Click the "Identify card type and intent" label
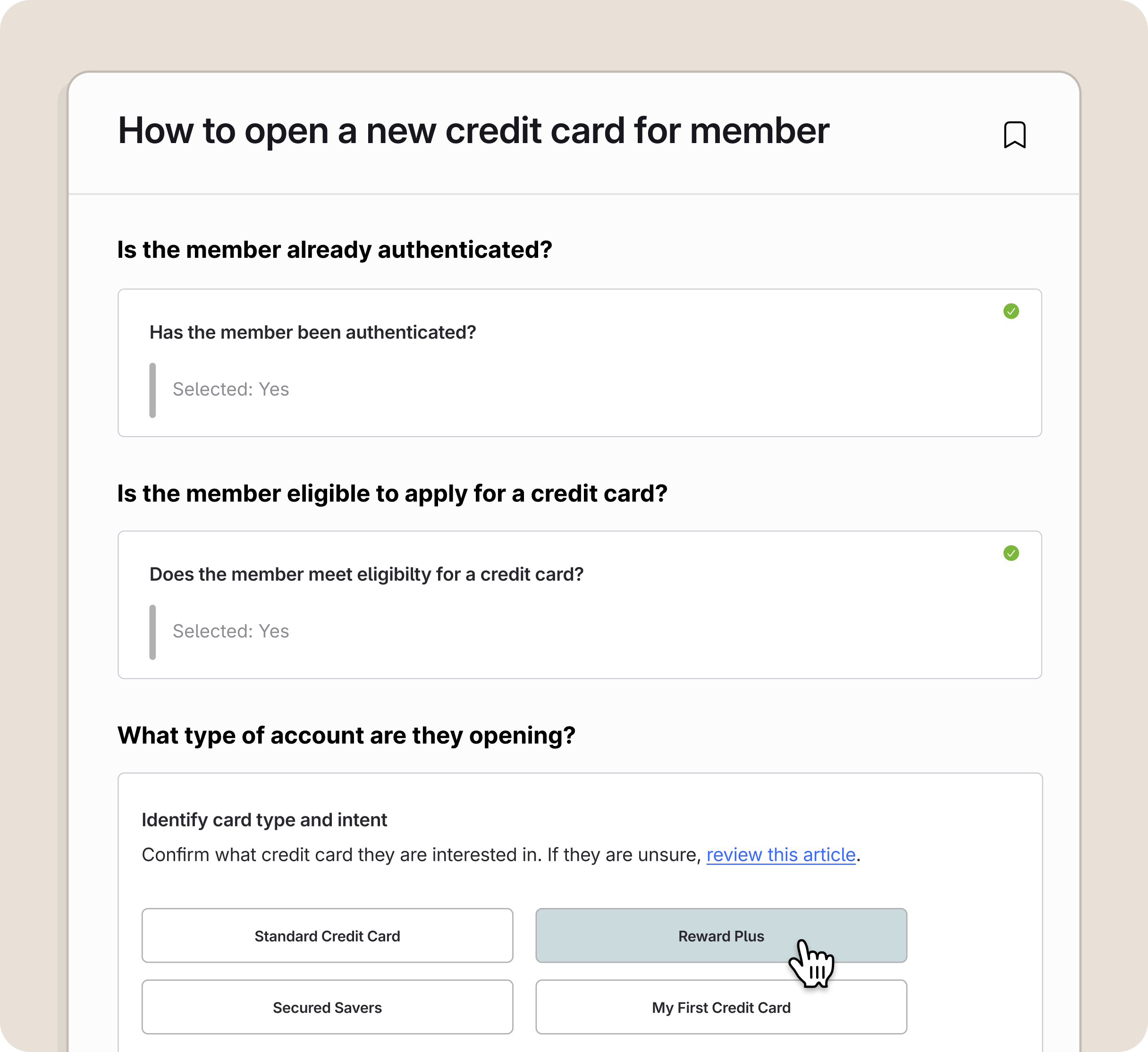This screenshot has width=1148, height=1052. (x=264, y=820)
